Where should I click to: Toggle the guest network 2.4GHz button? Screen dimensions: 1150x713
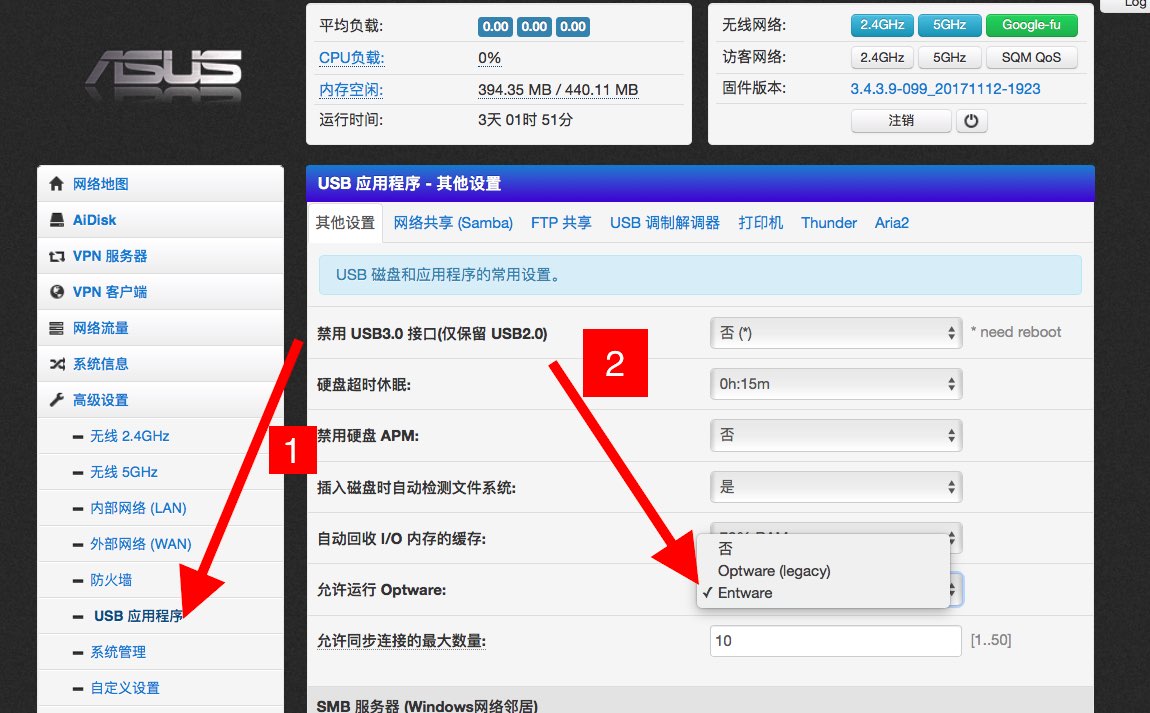pos(882,57)
